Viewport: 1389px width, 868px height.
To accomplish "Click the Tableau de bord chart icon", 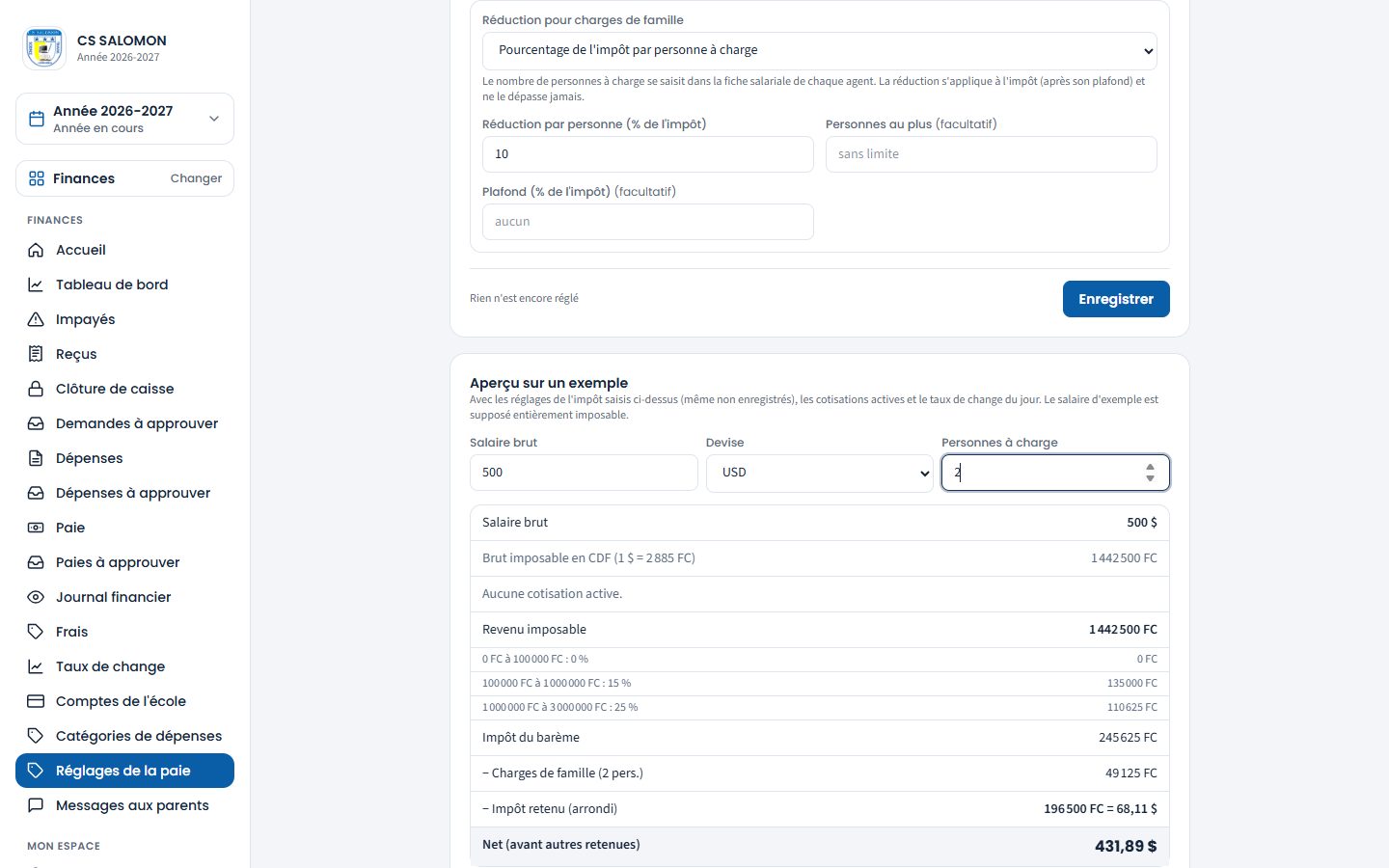I will 36,285.
